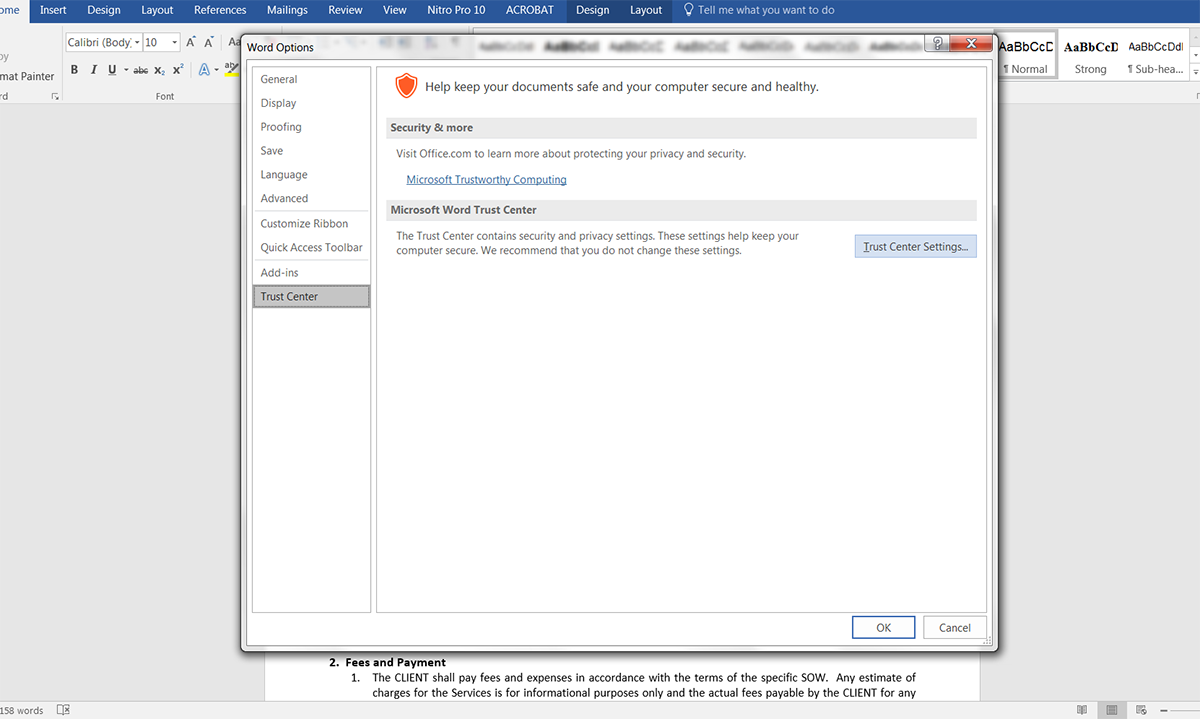Apply Italic formatting from the ribbon

tap(93, 70)
